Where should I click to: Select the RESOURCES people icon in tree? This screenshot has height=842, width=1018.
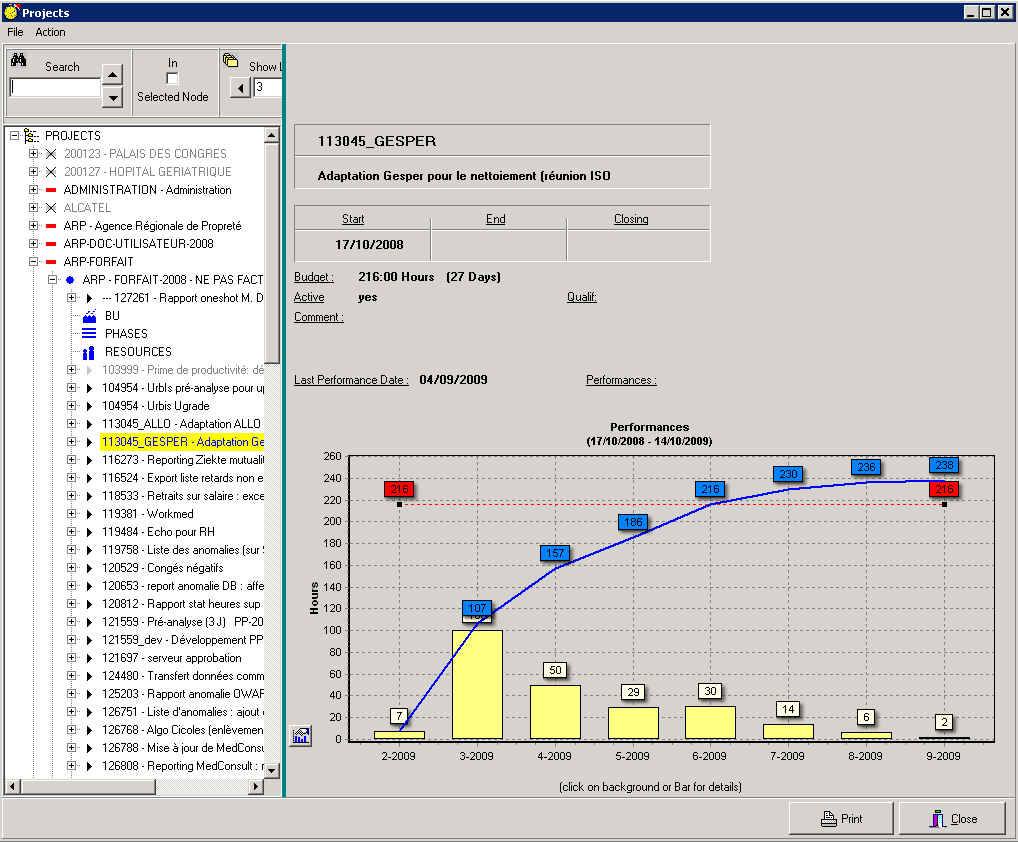click(x=89, y=352)
